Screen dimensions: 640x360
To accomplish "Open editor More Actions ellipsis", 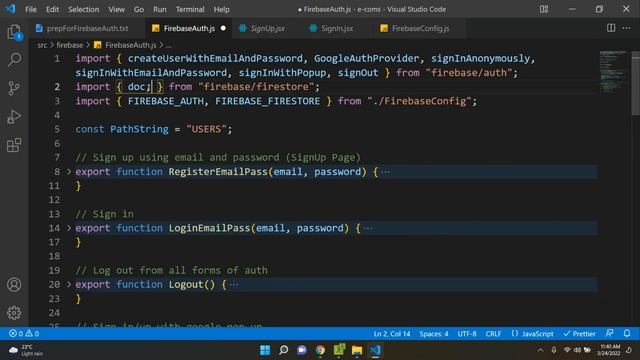I will [x=627, y=28].
